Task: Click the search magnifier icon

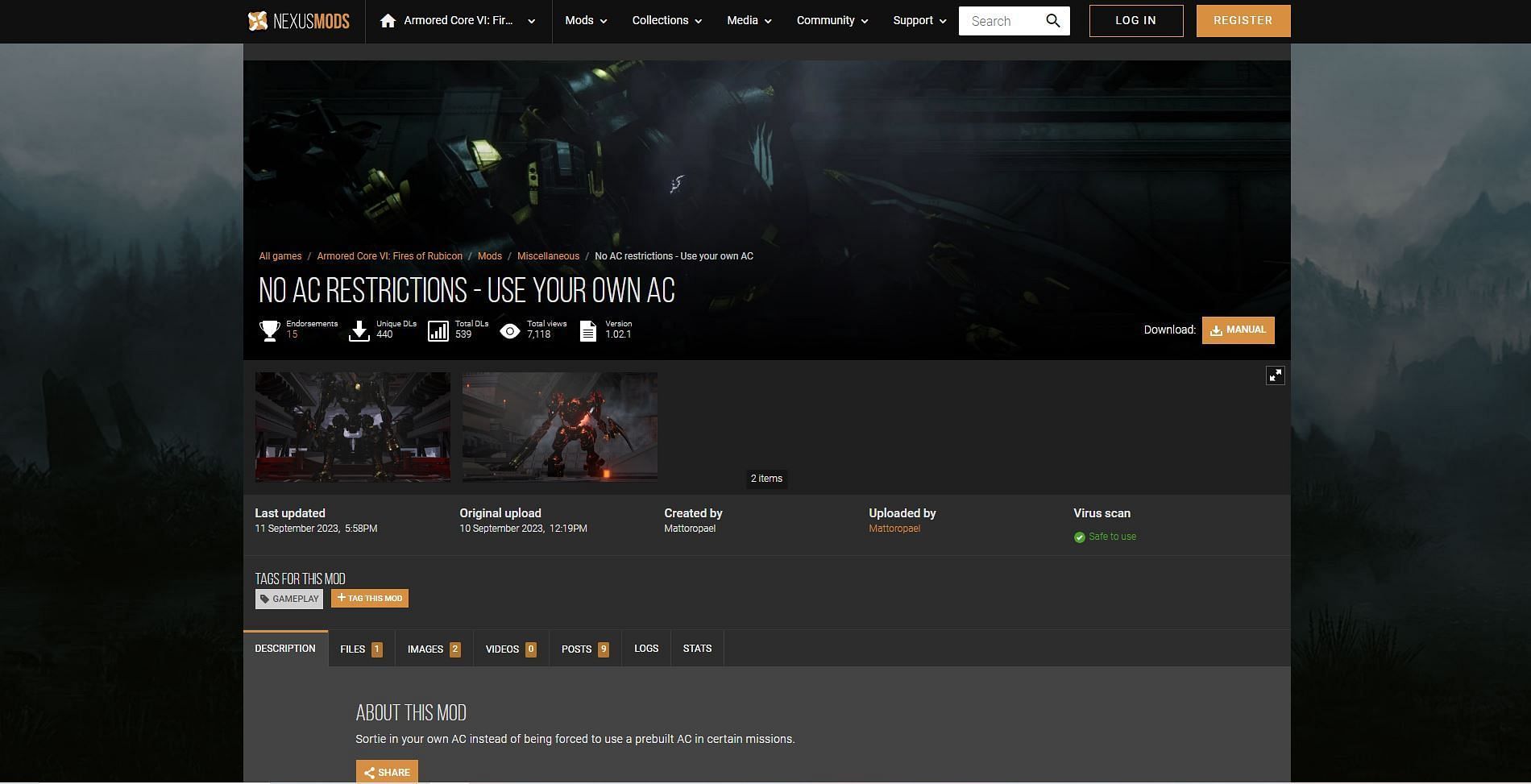Action: (x=1052, y=21)
